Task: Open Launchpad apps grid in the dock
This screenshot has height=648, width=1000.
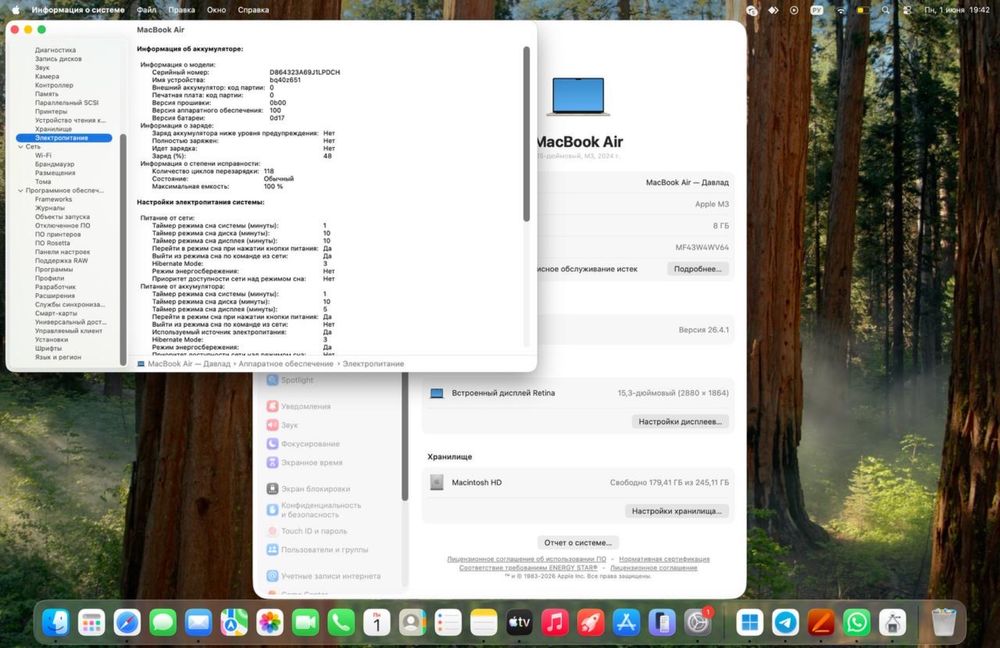Action: 91,622
